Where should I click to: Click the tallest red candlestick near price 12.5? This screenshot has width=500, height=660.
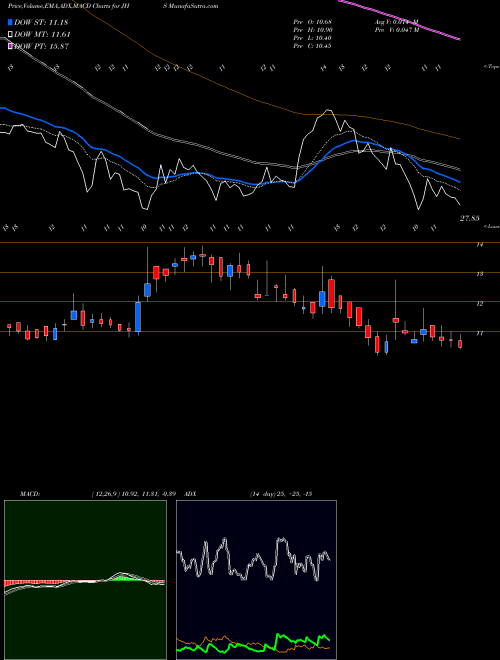(331, 293)
